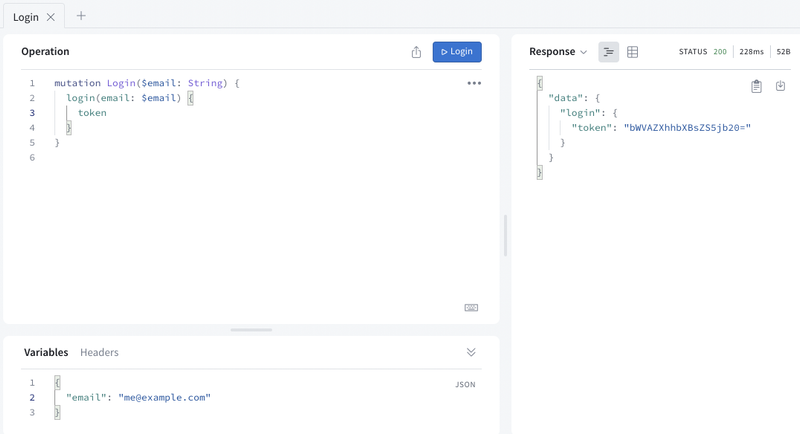Open the Response dropdown
This screenshot has height=434, width=800.
pyautogui.click(x=558, y=52)
